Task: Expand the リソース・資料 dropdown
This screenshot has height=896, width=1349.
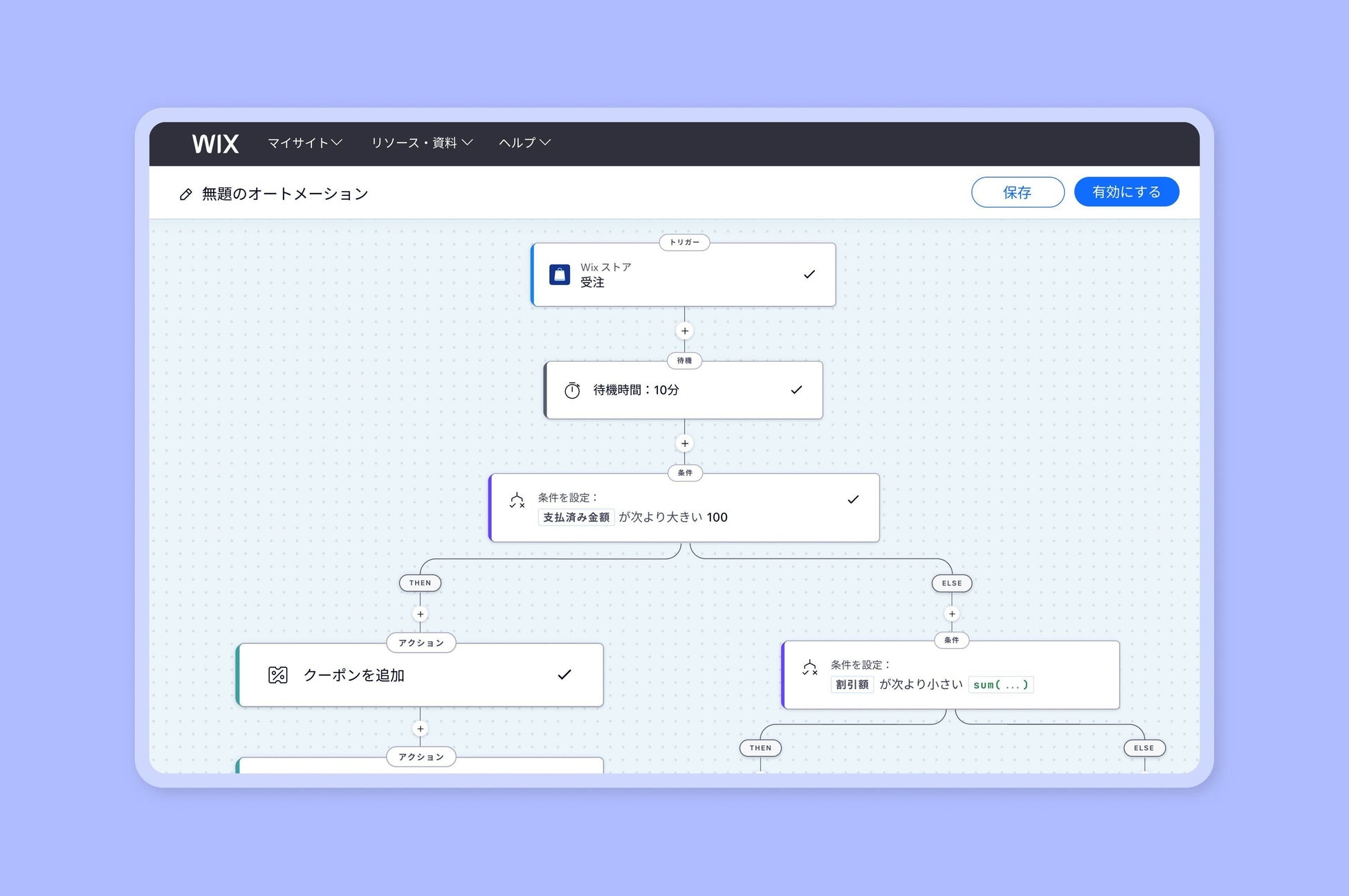Action: tap(421, 143)
